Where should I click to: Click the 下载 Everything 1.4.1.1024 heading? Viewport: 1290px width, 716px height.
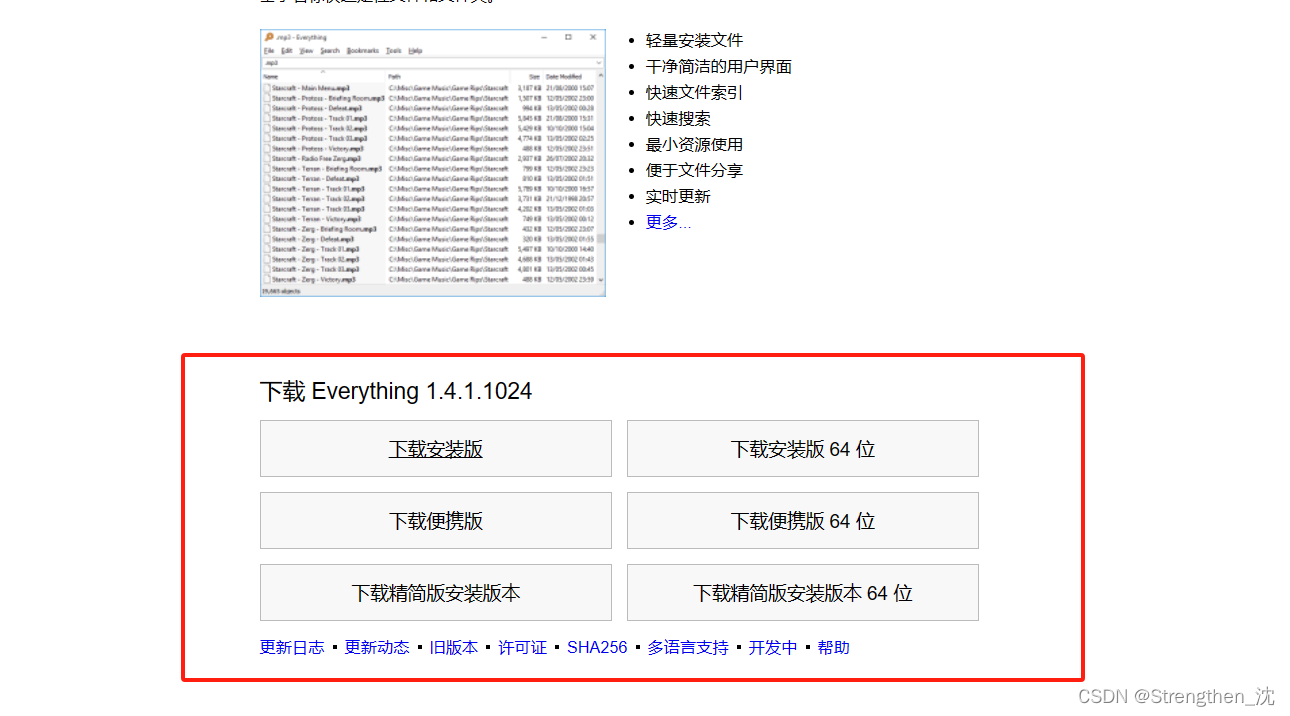396,391
